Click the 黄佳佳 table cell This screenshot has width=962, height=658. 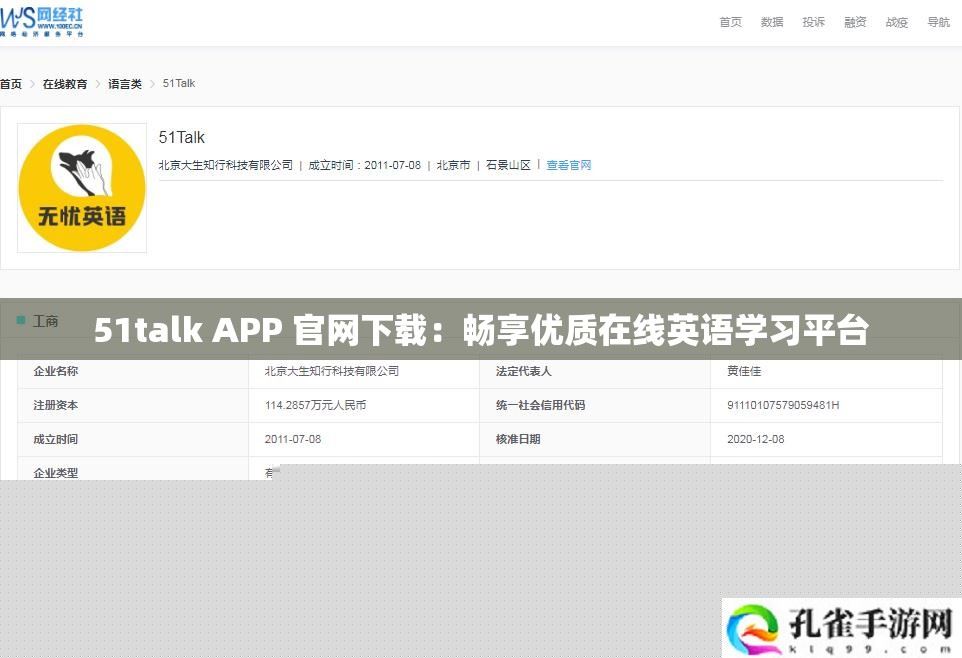(x=744, y=371)
